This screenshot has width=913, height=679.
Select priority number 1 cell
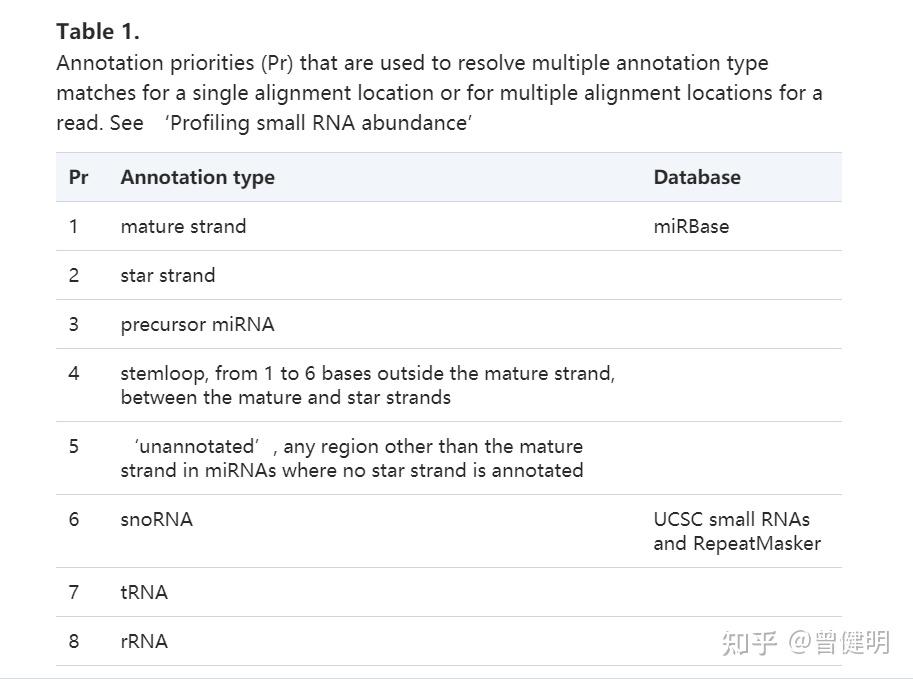coord(73,226)
